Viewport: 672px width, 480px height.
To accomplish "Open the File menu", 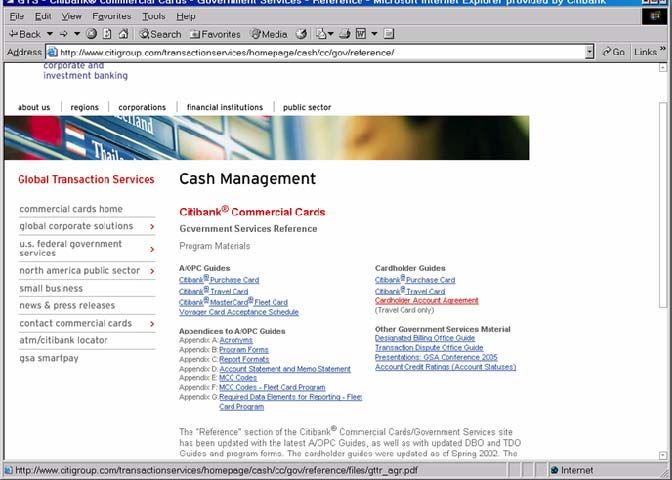I will [x=17, y=17].
